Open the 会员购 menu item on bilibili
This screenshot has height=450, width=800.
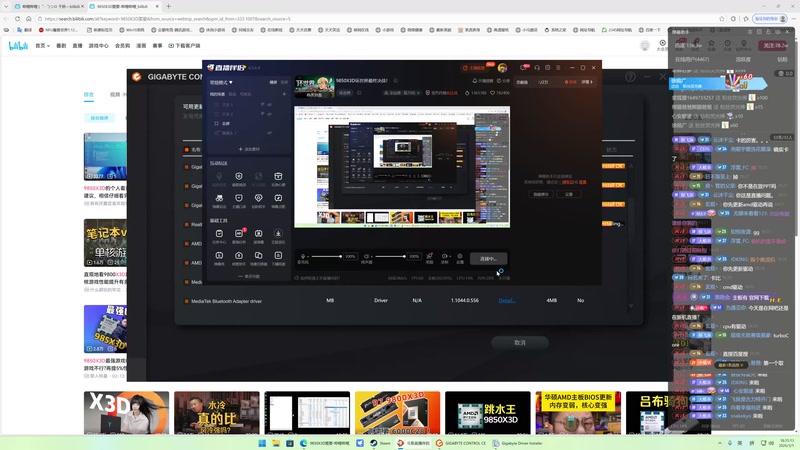click(x=122, y=45)
